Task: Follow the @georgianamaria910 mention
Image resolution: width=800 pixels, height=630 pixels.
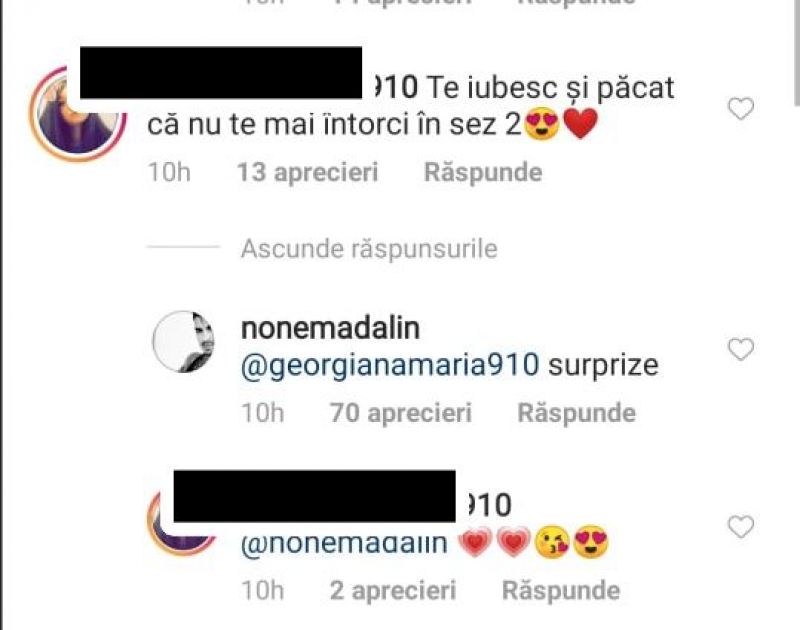Action: pos(390,365)
